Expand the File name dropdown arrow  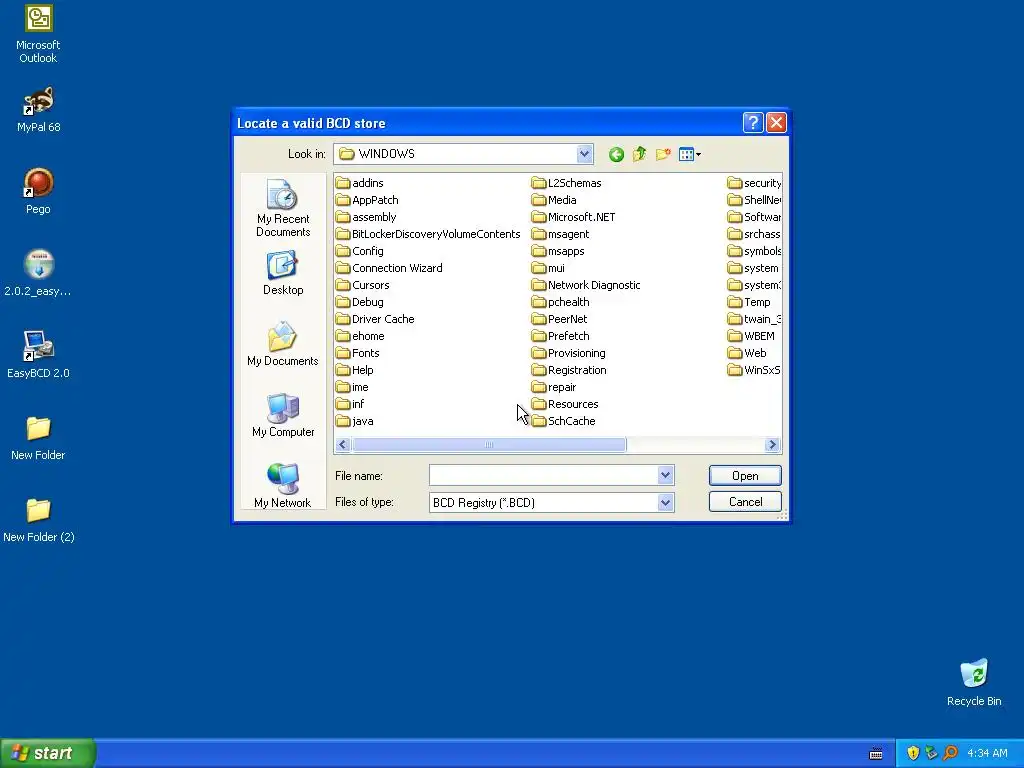click(665, 475)
